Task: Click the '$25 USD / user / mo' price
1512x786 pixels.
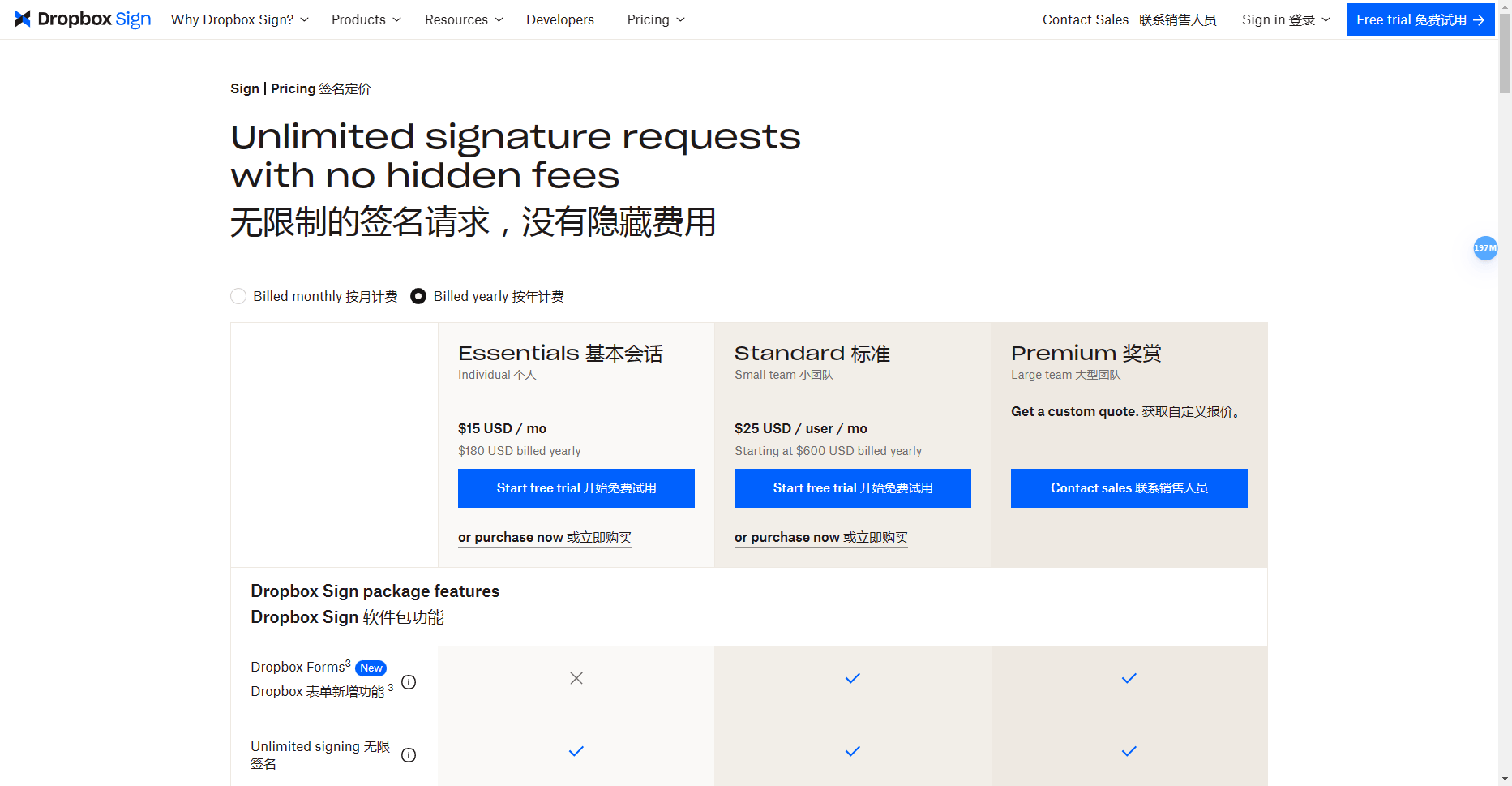Action: click(x=801, y=428)
